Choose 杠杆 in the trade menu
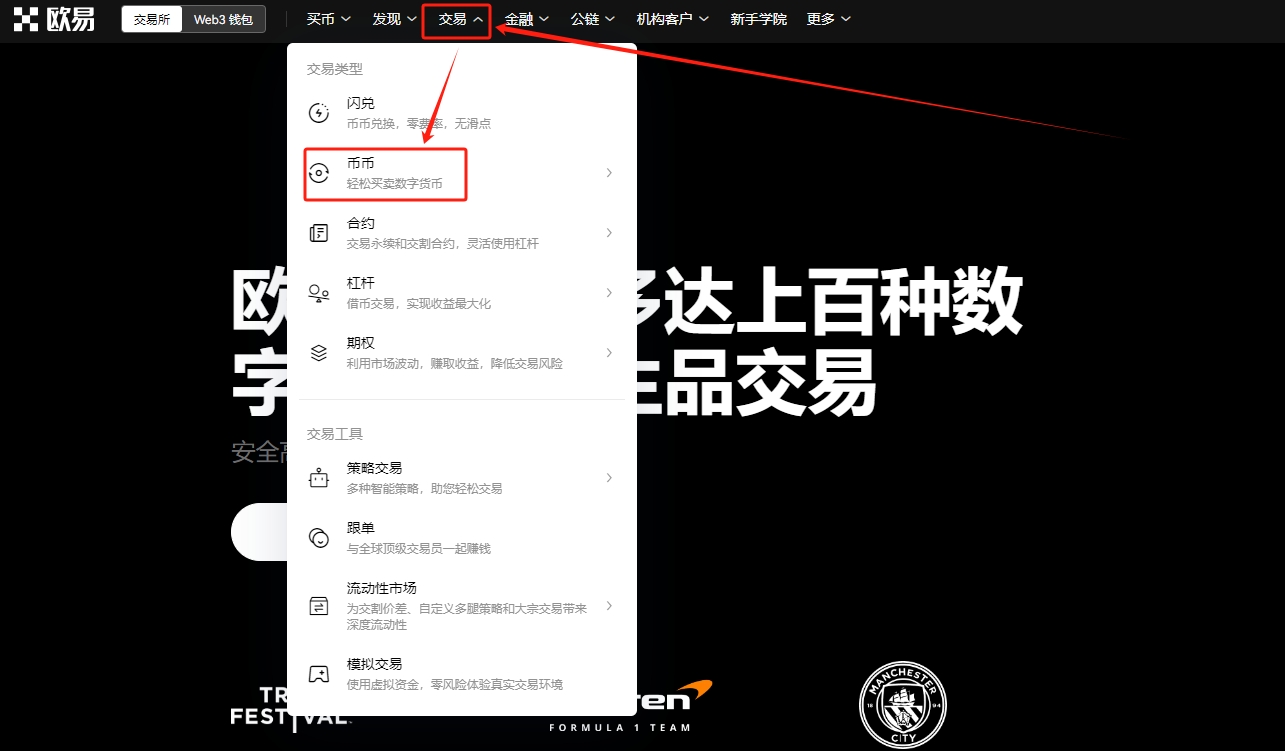Screen dimensions: 1285x751 click(462, 293)
